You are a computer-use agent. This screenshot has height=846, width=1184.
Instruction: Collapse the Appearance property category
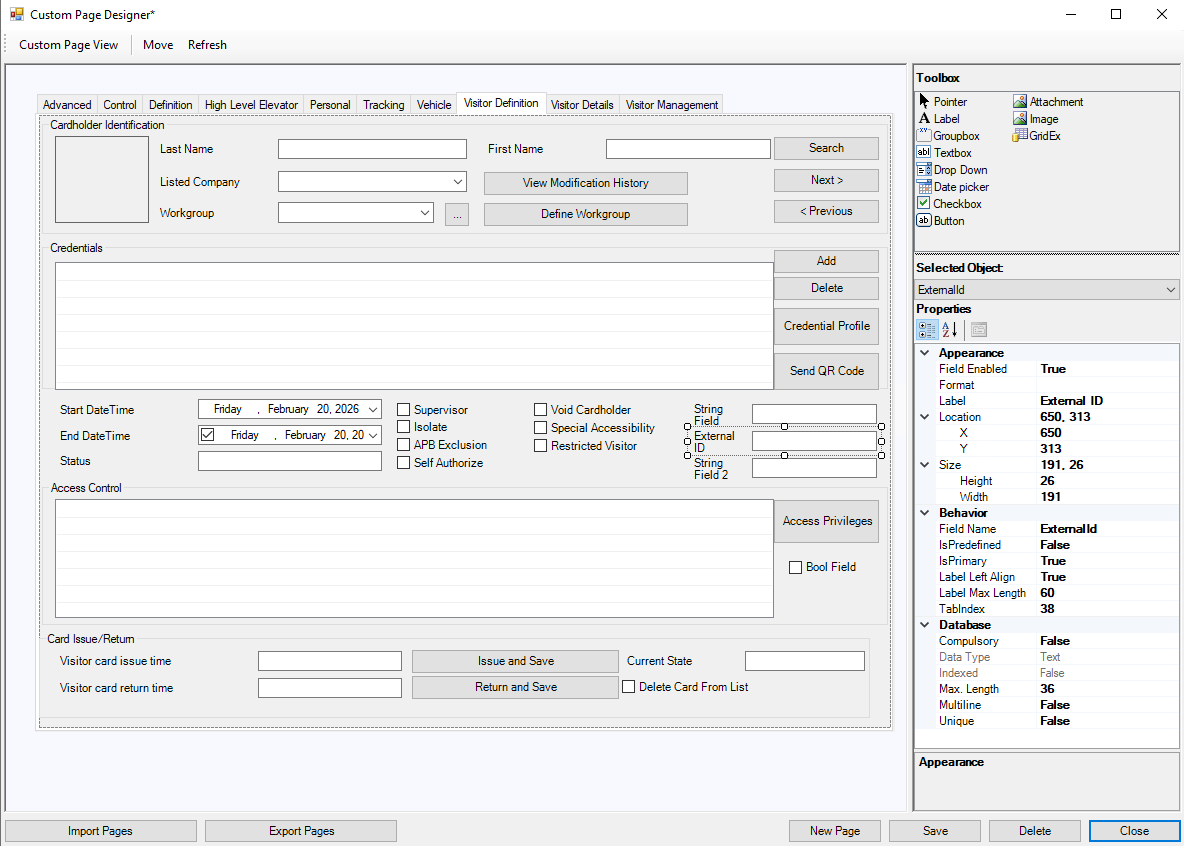click(x=925, y=353)
